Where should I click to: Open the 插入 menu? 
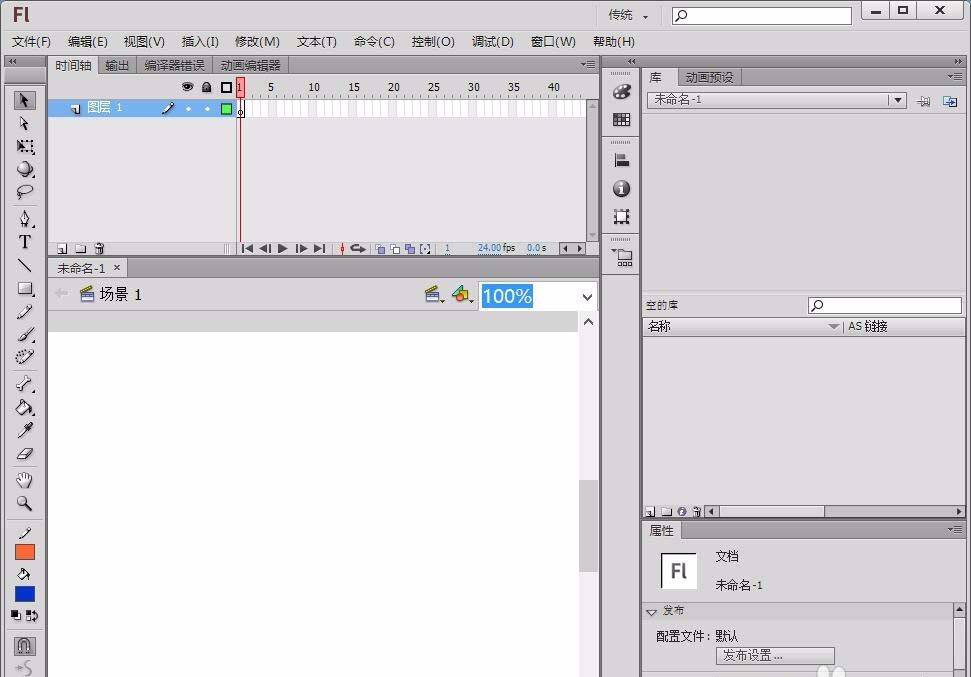199,41
